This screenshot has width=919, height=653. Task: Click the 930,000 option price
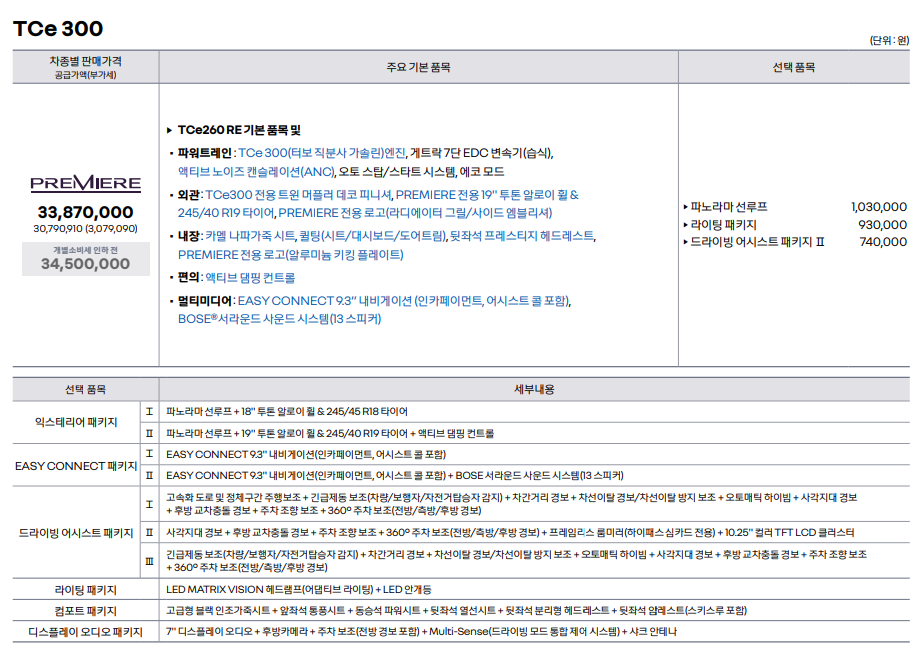pos(883,225)
